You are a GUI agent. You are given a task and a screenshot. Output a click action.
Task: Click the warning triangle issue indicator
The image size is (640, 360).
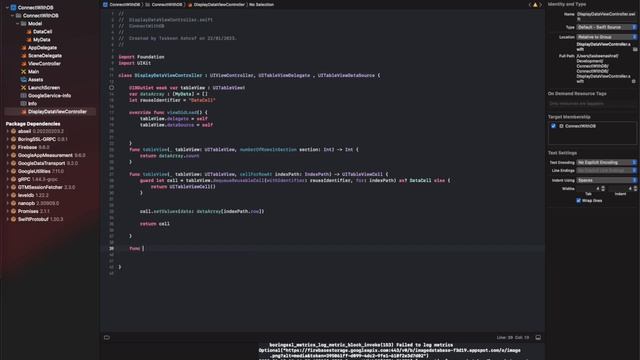pos(535,4)
